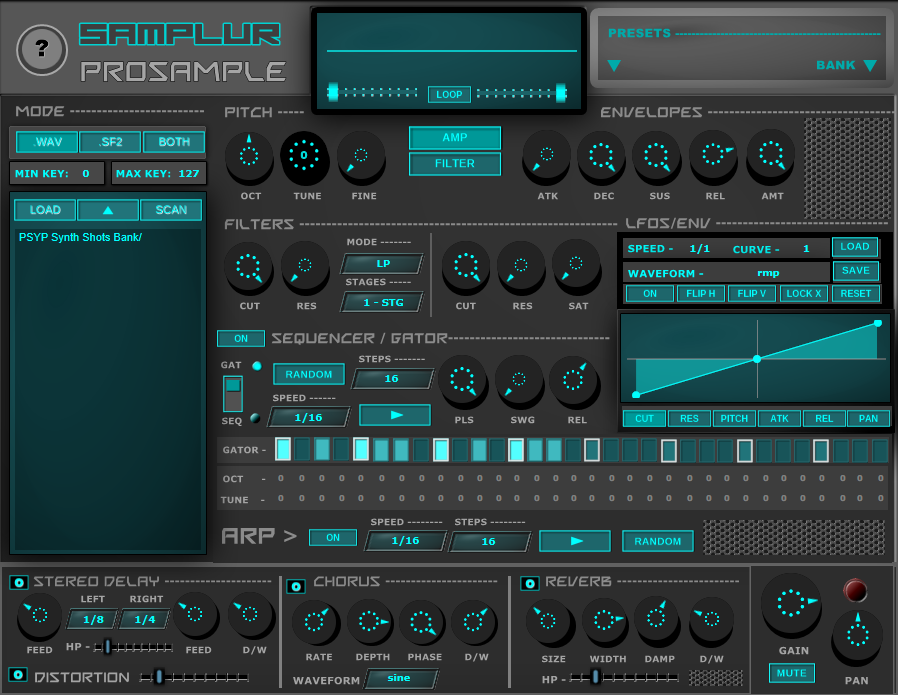Image resolution: width=898 pixels, height=695 pixels.
Task: Toggle the MUTE button
Action: [791, 673]
